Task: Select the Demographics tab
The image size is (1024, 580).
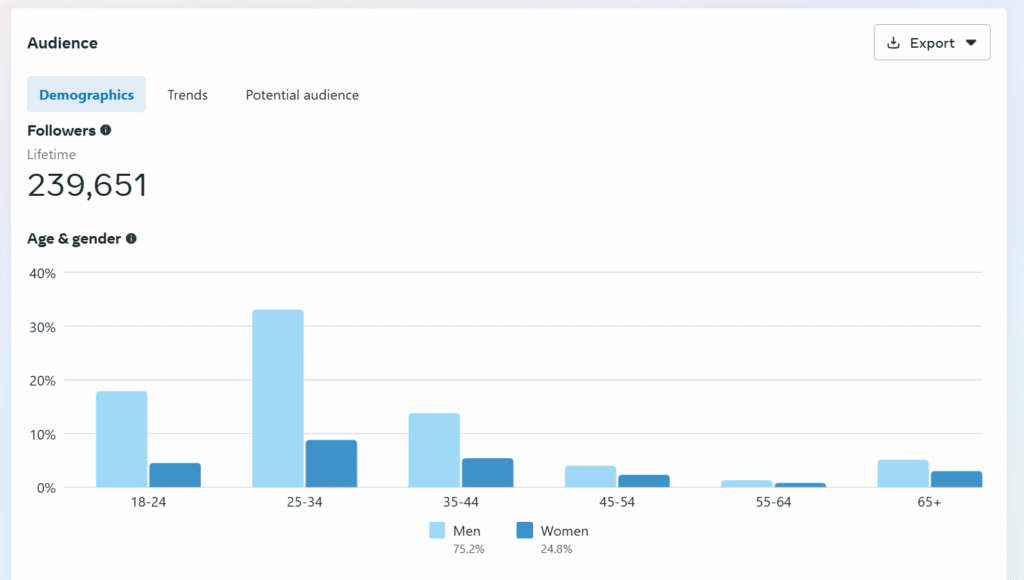Action: pos(86,94)
